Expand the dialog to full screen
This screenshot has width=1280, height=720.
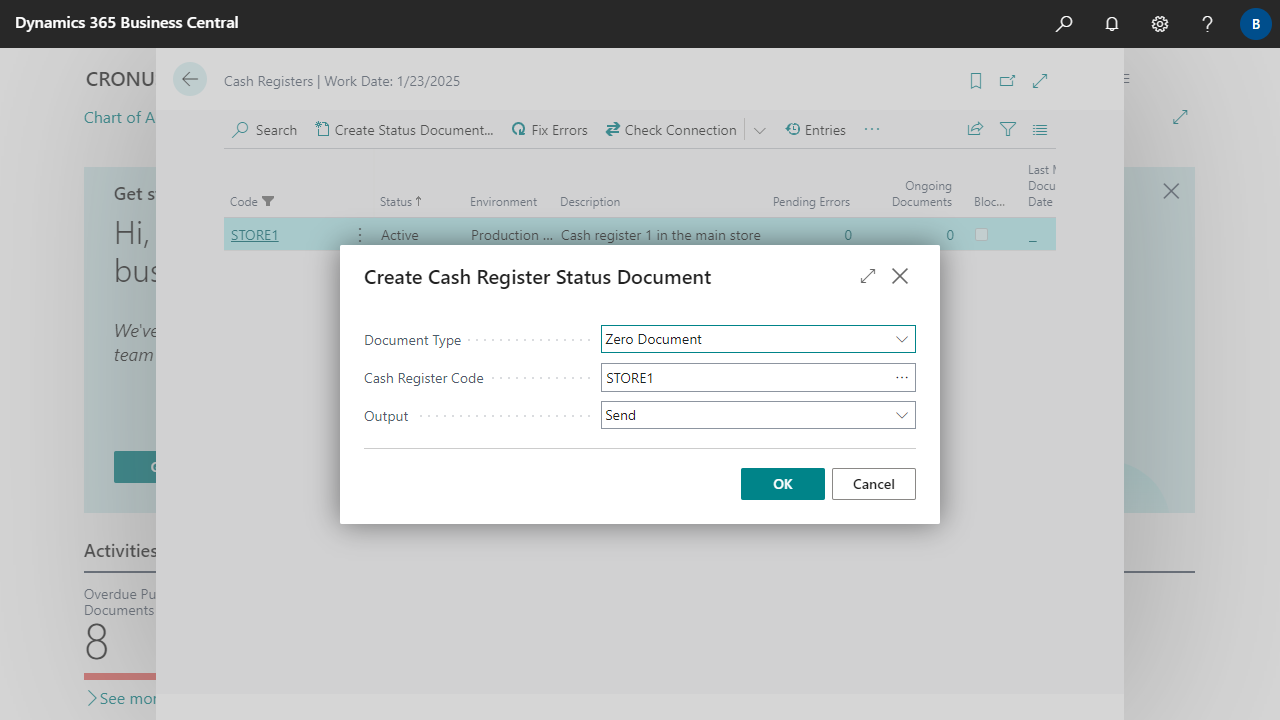pyautogui.click(x=868, y=276)
